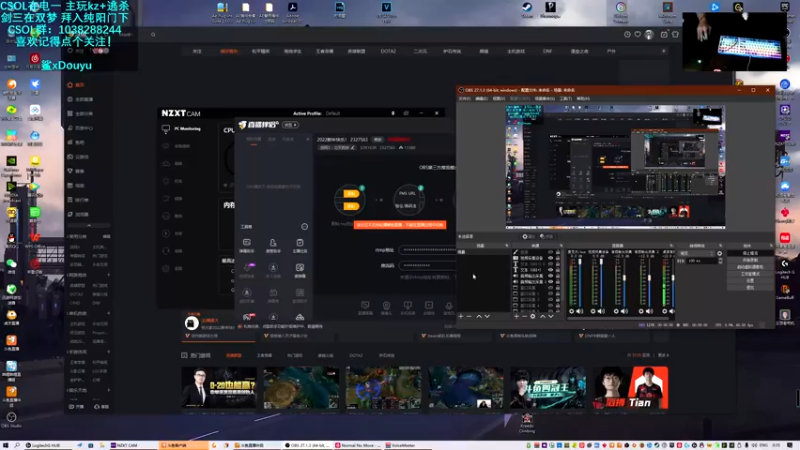The width and height of the screenshot is (800, 450).
Task: Adjust 音频输出采集 volume slider in OBS mixer
Action: click(624, 282)
